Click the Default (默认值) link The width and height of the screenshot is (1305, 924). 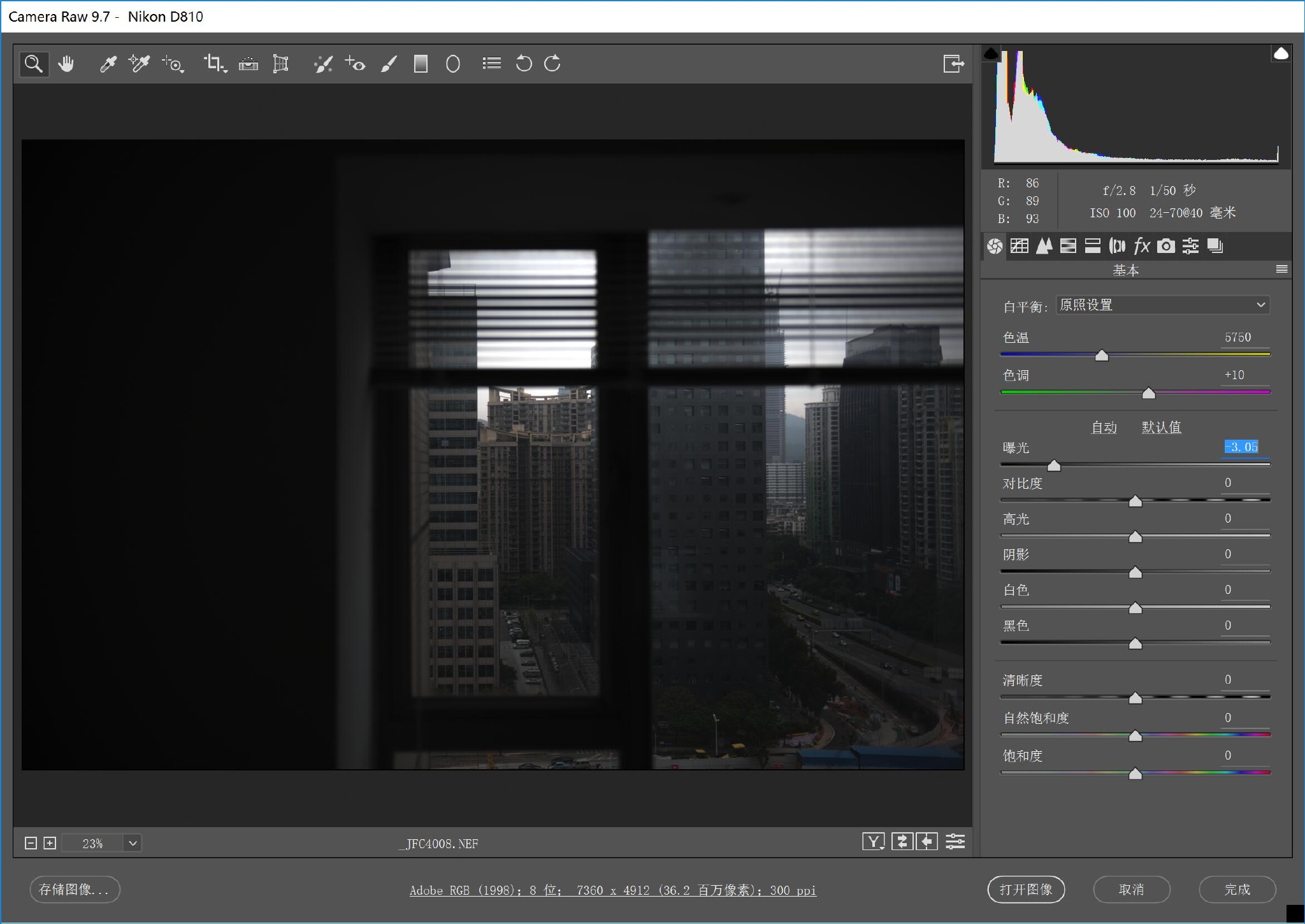[1162, 428]
